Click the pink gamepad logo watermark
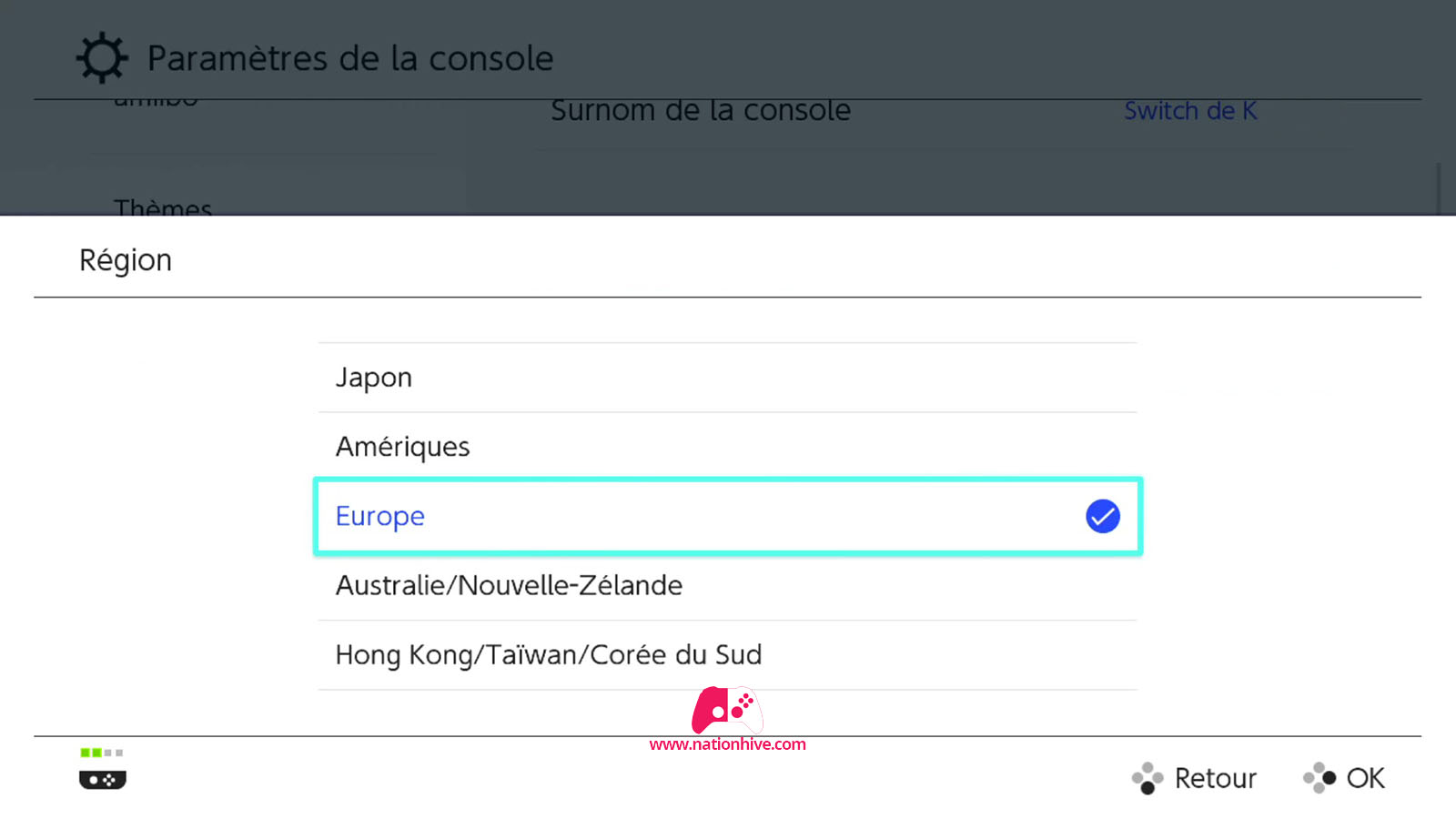This screenshot has width=1456, height=819. (x=727, y=710)
